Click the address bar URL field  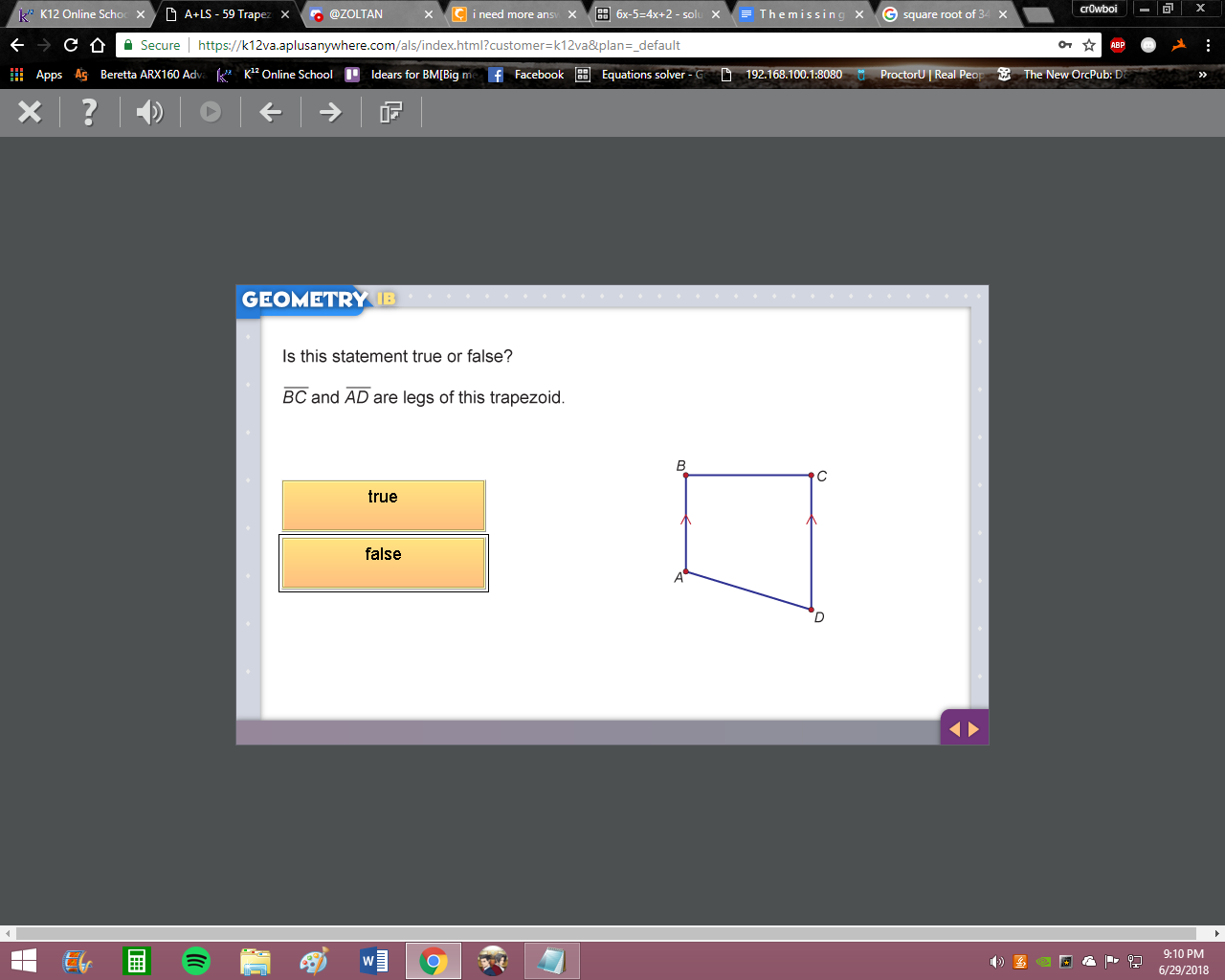click(x=622, y=45)
